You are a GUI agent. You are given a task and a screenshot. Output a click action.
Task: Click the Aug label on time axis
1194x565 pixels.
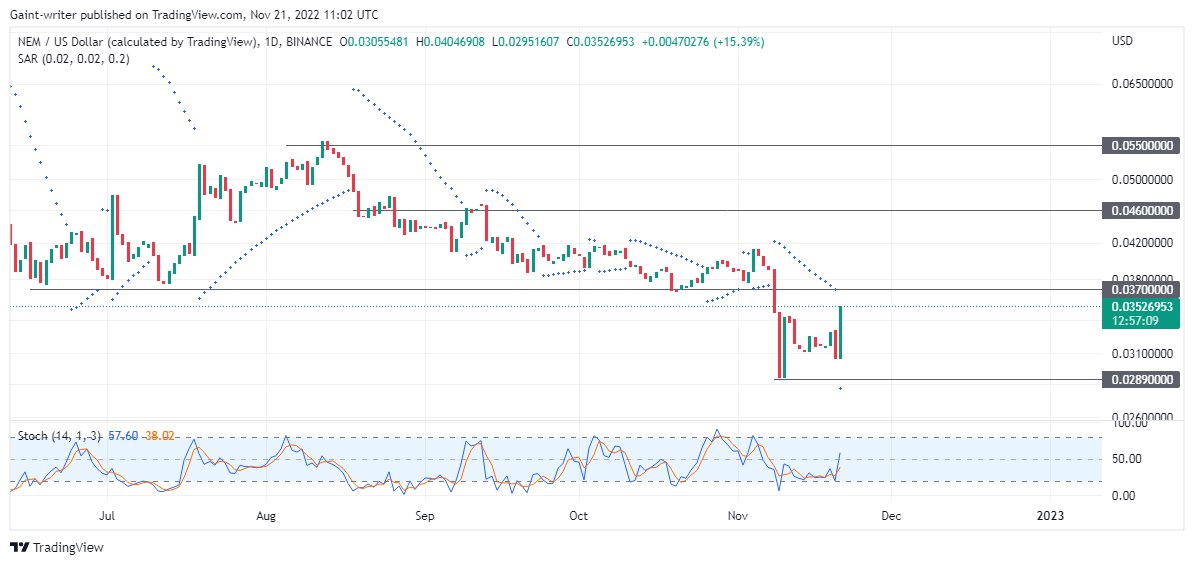coord(267,515)
